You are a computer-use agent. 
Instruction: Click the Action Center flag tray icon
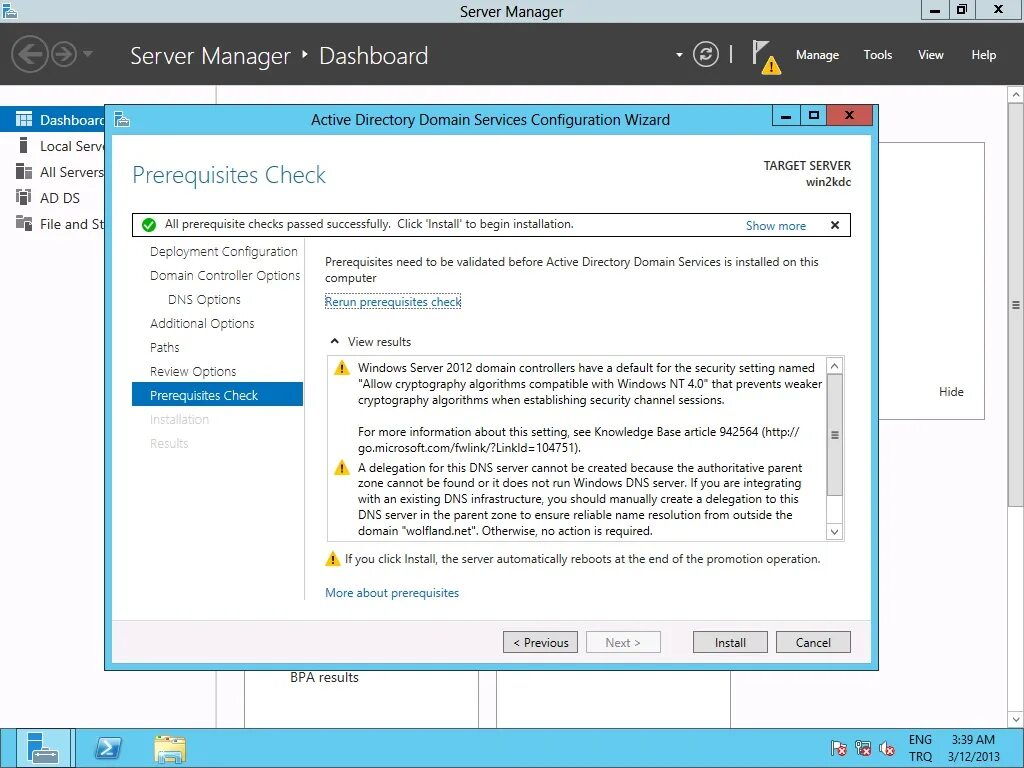click(839, 748)
